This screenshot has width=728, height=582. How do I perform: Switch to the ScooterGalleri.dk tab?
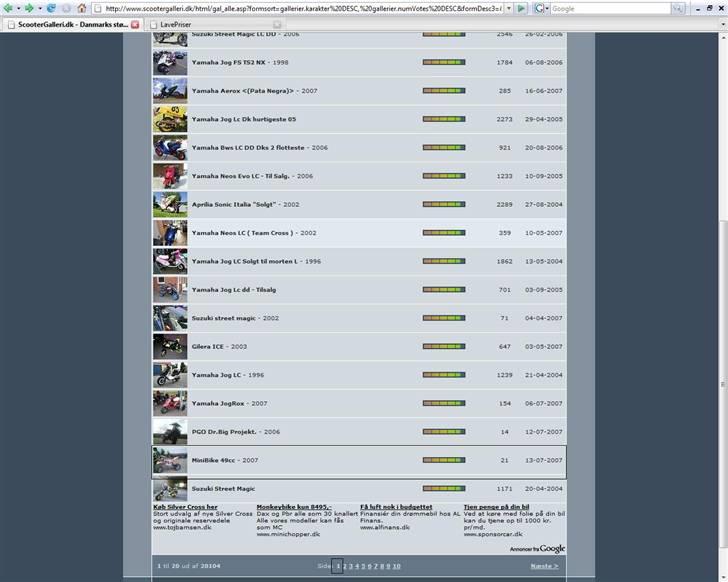[72, 24]
